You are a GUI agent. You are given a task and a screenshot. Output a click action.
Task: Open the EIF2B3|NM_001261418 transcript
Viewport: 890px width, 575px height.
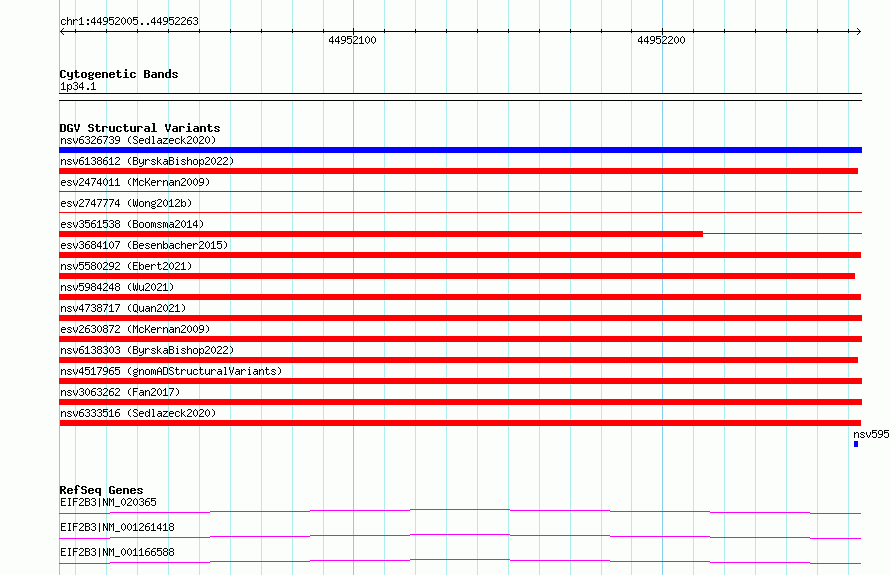tap(117, 527)
